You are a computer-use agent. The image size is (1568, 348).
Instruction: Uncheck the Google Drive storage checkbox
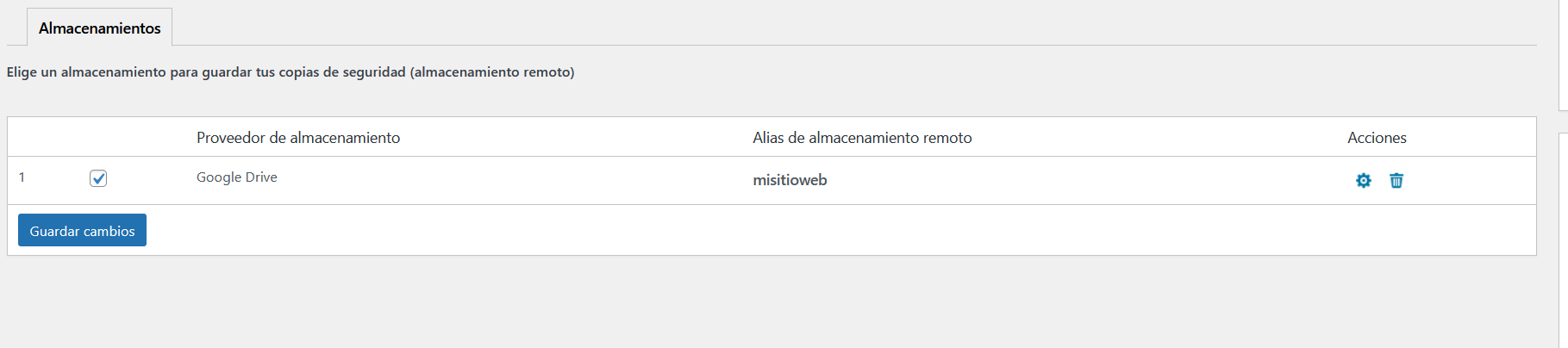click(x=98, y=178)
